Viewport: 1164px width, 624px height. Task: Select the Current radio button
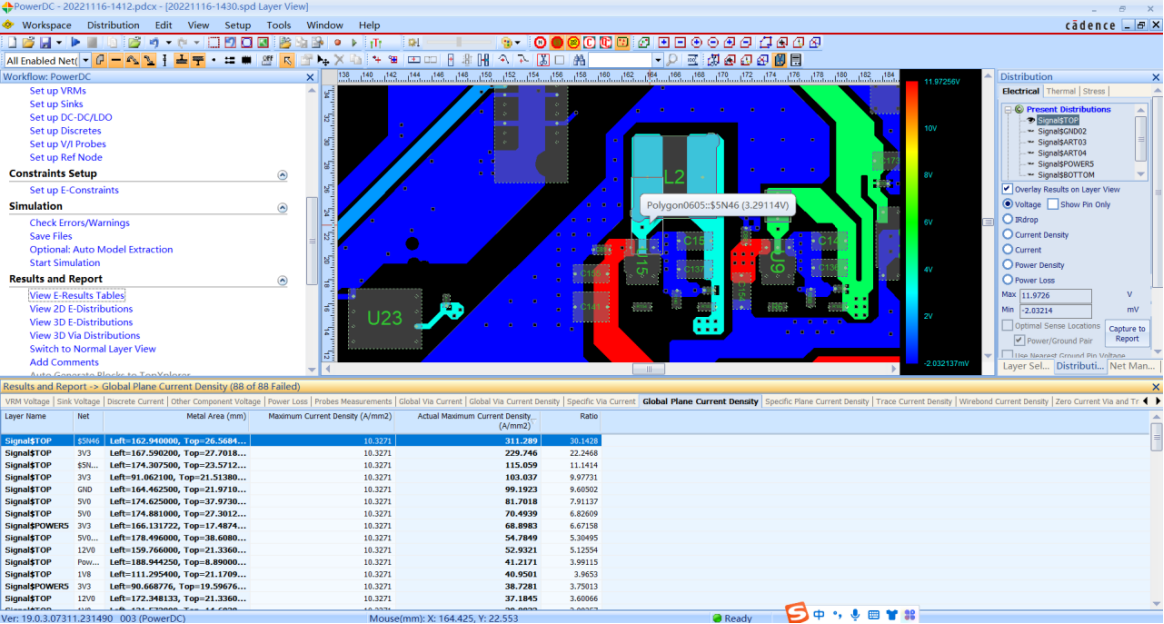(1007, 250)
